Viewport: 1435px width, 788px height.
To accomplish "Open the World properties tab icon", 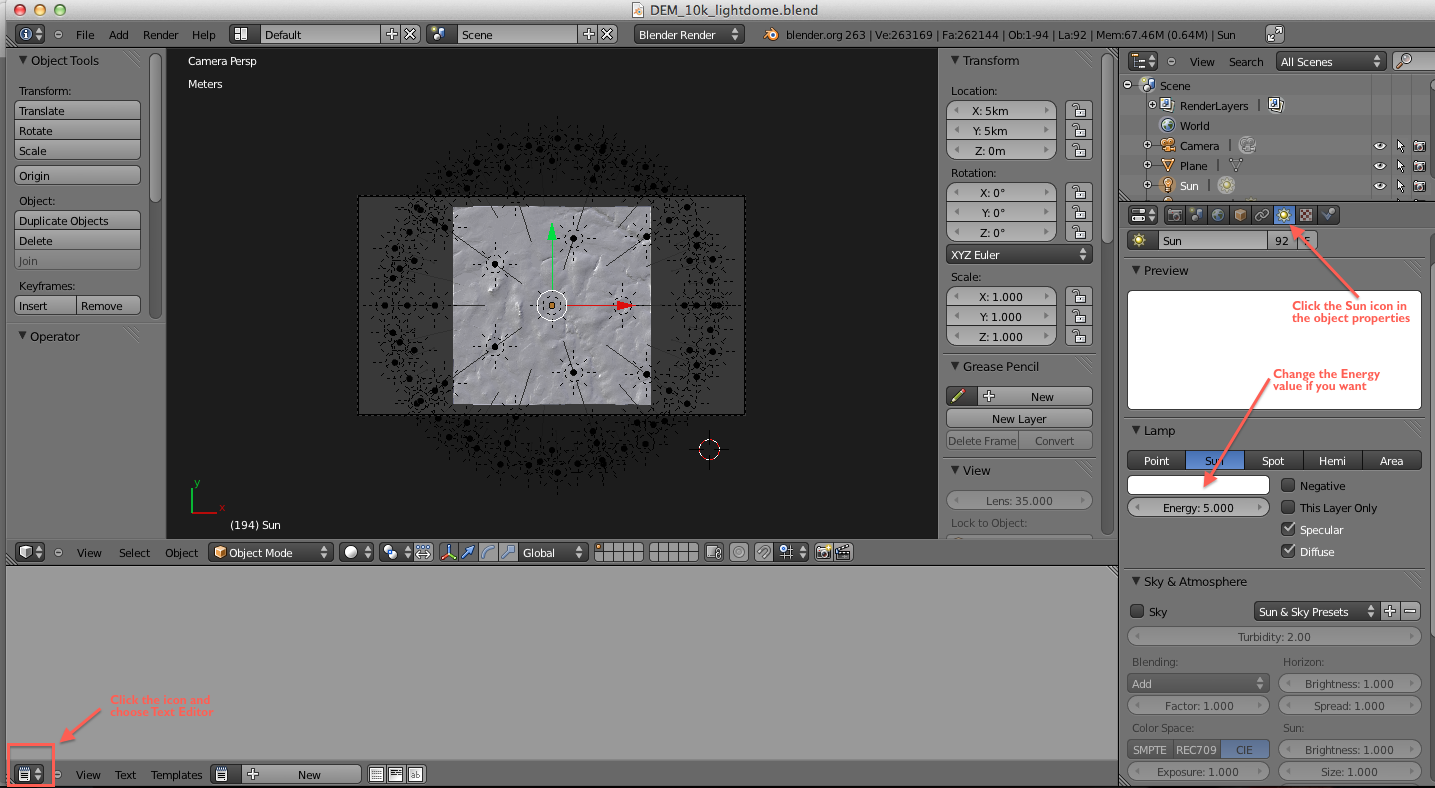I will point(1218,215).
